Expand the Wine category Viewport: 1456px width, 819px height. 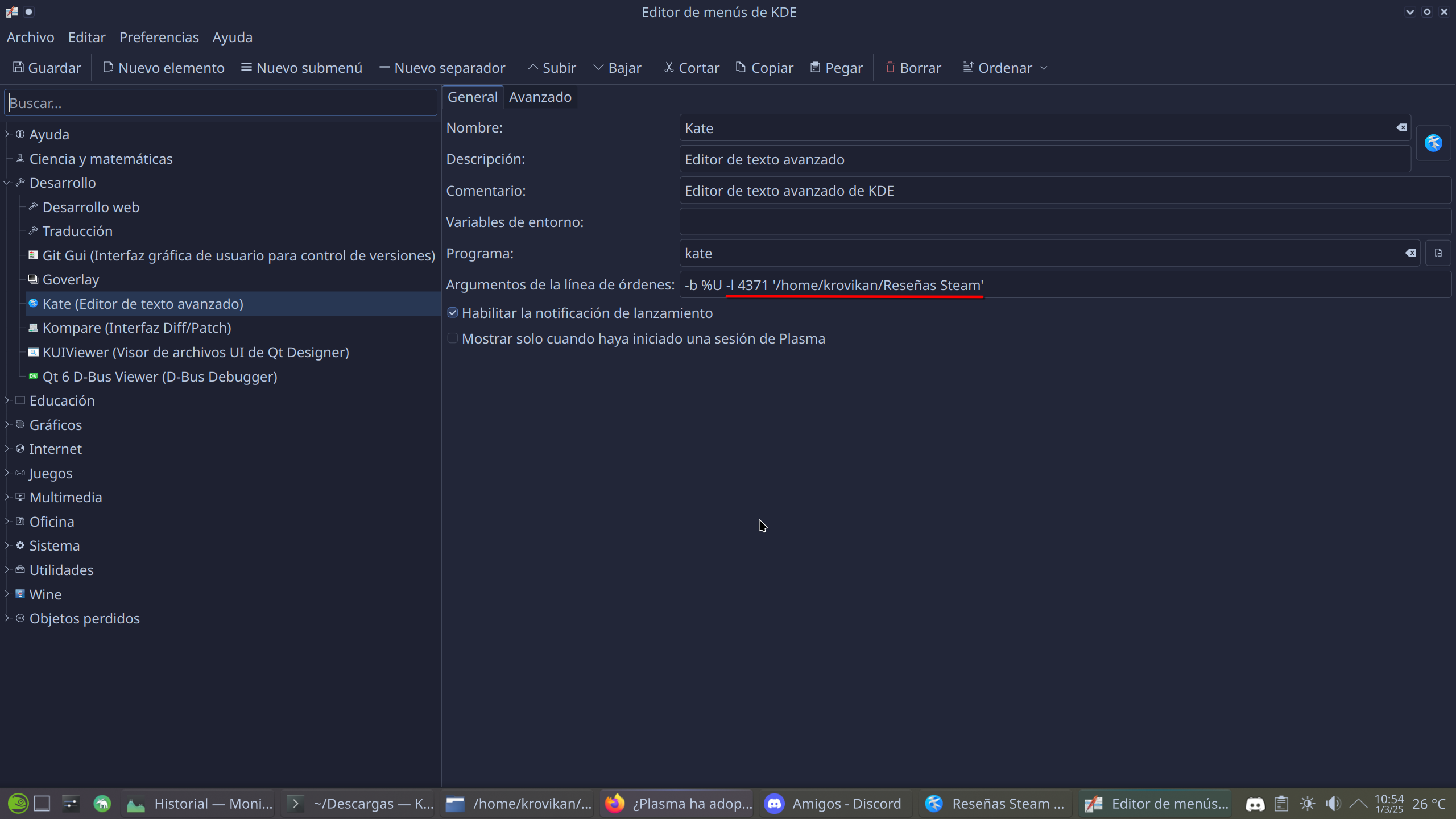pos(7,594)
